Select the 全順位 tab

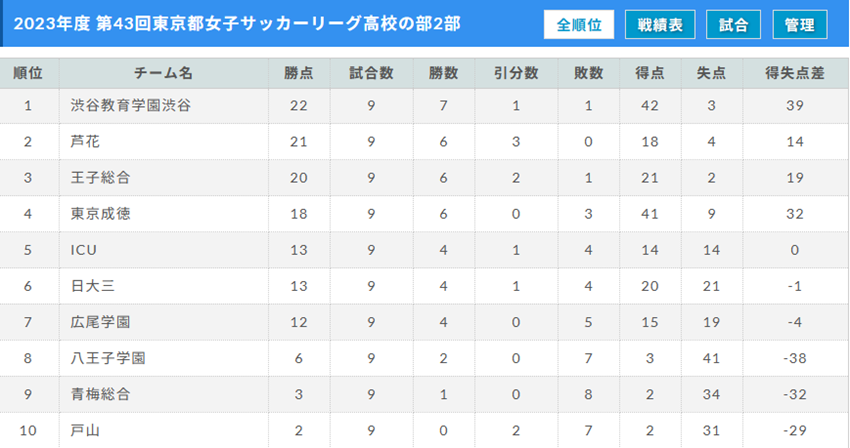click(x=579, y=24)
